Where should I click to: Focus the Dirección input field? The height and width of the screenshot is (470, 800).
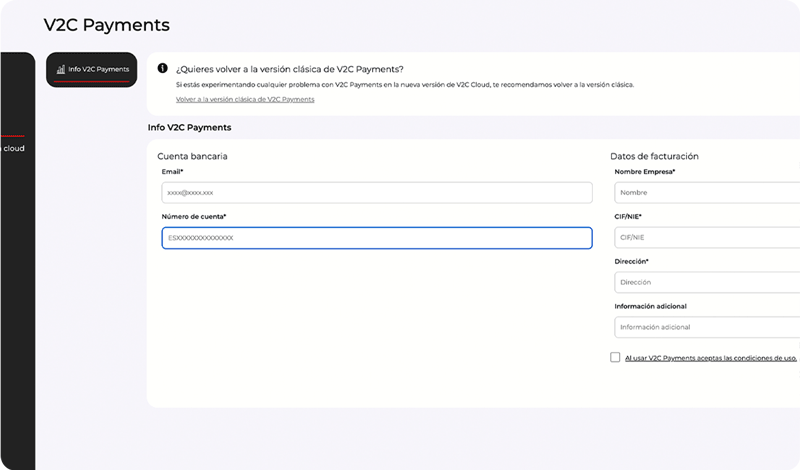click(x=706, y=282)
